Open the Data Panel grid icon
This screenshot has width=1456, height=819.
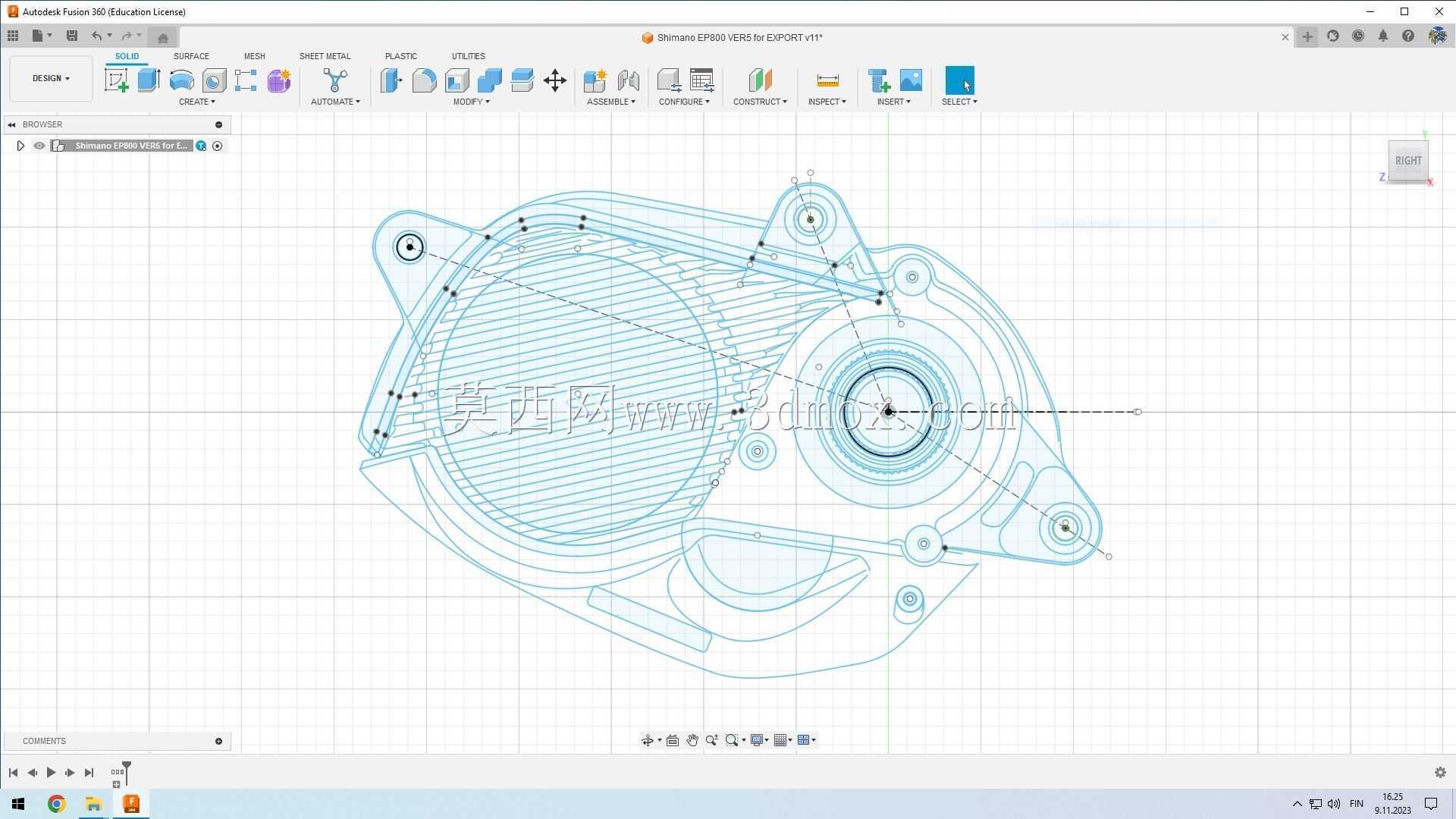13,36
